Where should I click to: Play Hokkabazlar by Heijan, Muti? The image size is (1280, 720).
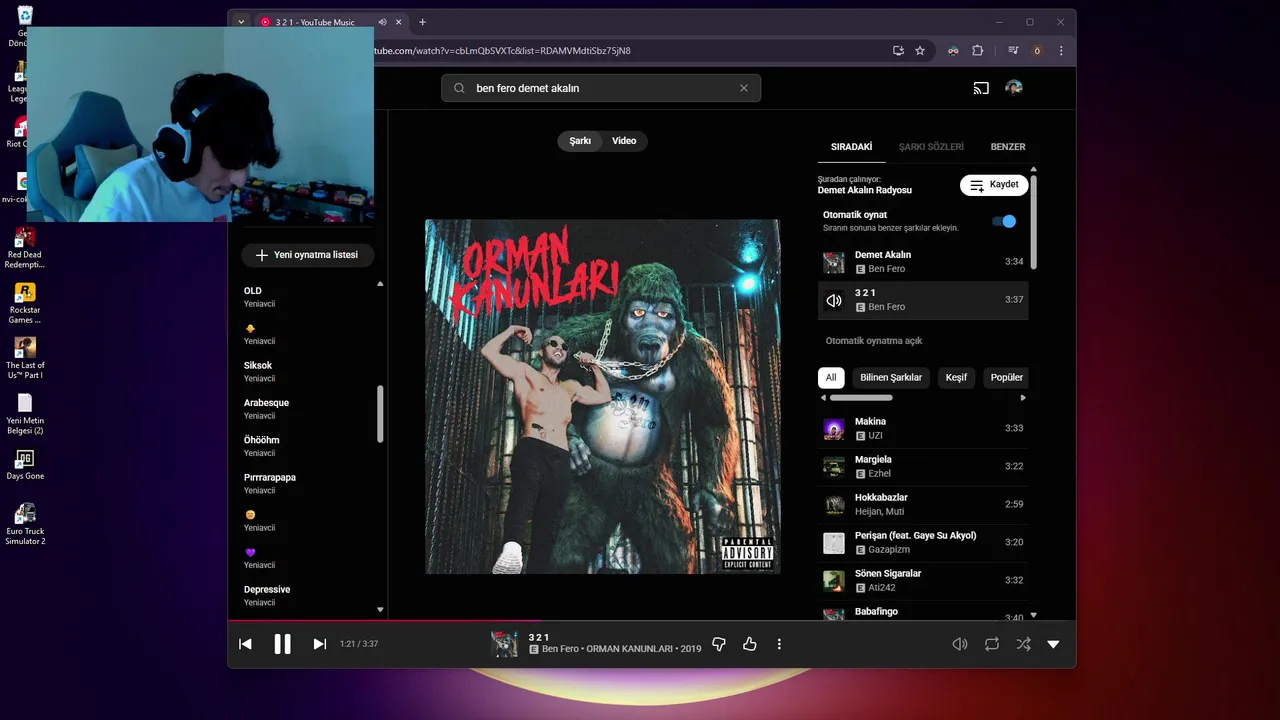(x=922, y=505)
